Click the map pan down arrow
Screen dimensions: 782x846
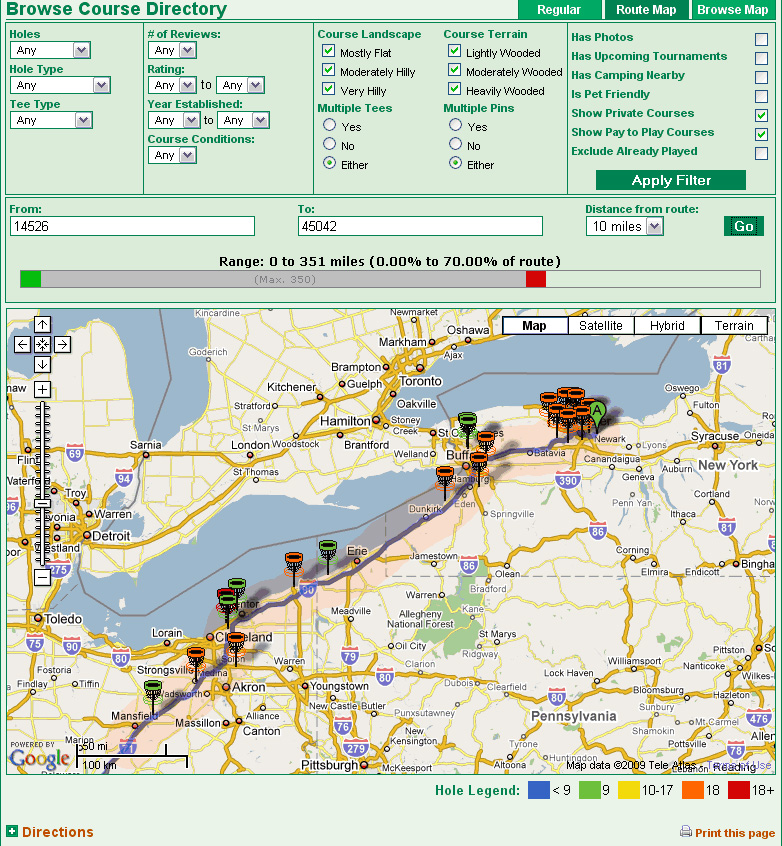click(42, 364)
